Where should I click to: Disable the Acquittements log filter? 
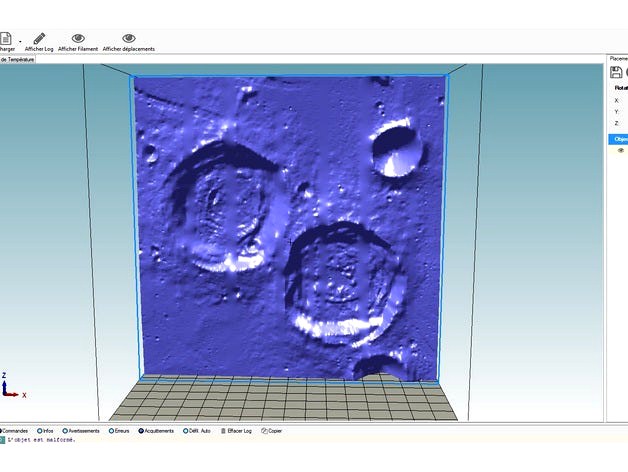[156, 431]
